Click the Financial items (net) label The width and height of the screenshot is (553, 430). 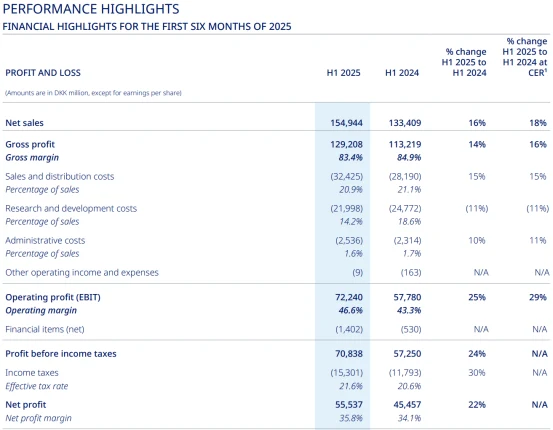[45, 329]
